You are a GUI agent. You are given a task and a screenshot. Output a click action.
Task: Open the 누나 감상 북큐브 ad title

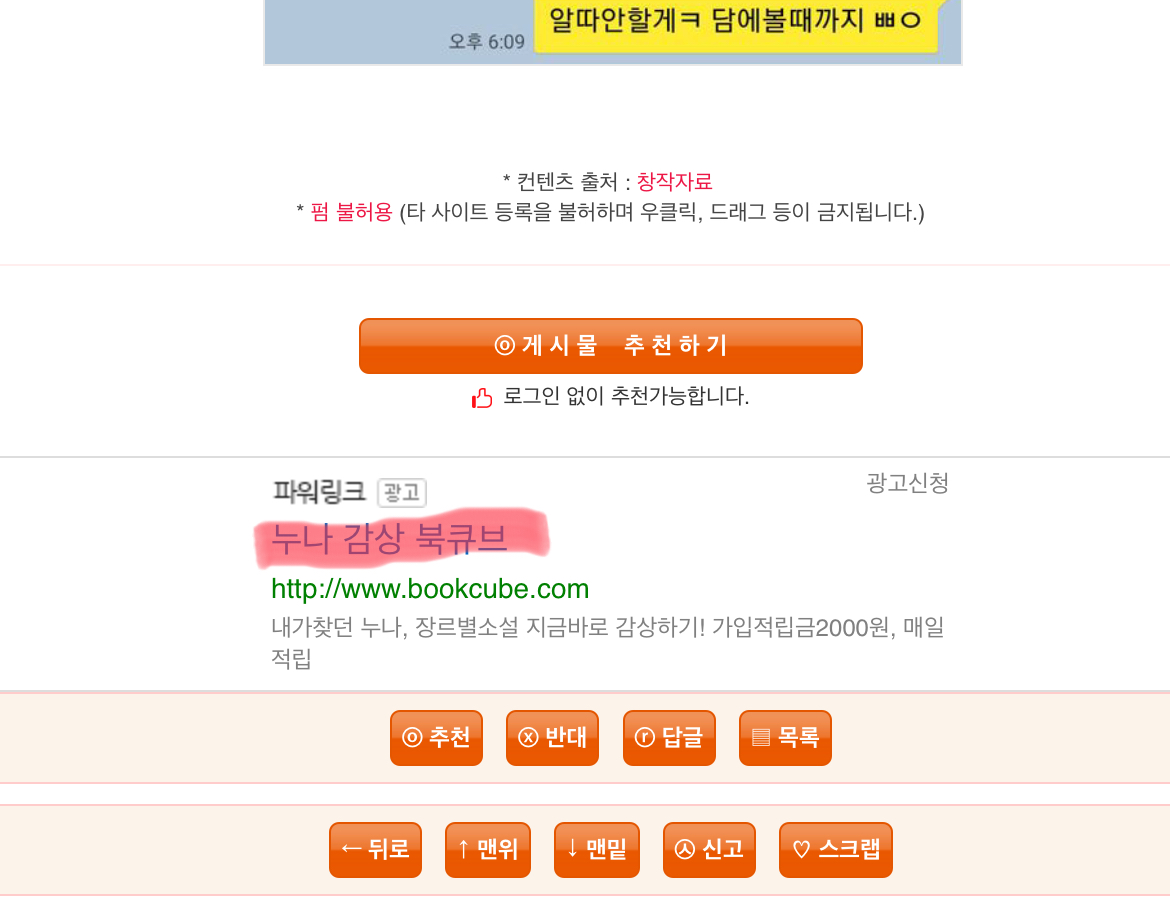[389, 538]
